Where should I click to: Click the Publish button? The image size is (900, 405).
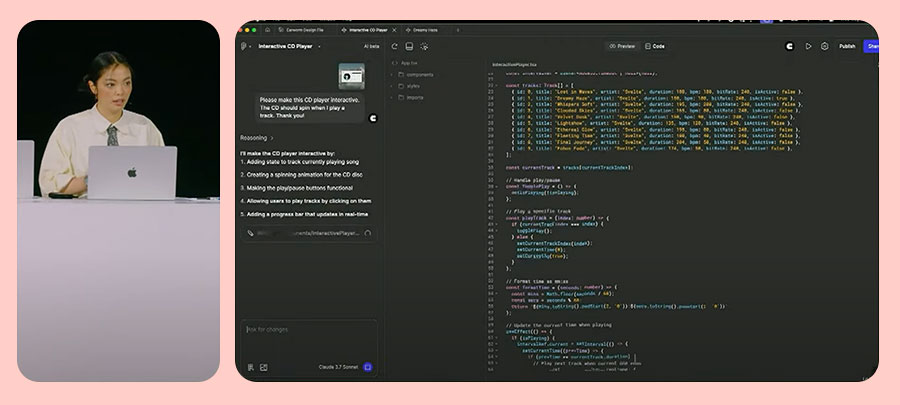click(x=847, y=46)
